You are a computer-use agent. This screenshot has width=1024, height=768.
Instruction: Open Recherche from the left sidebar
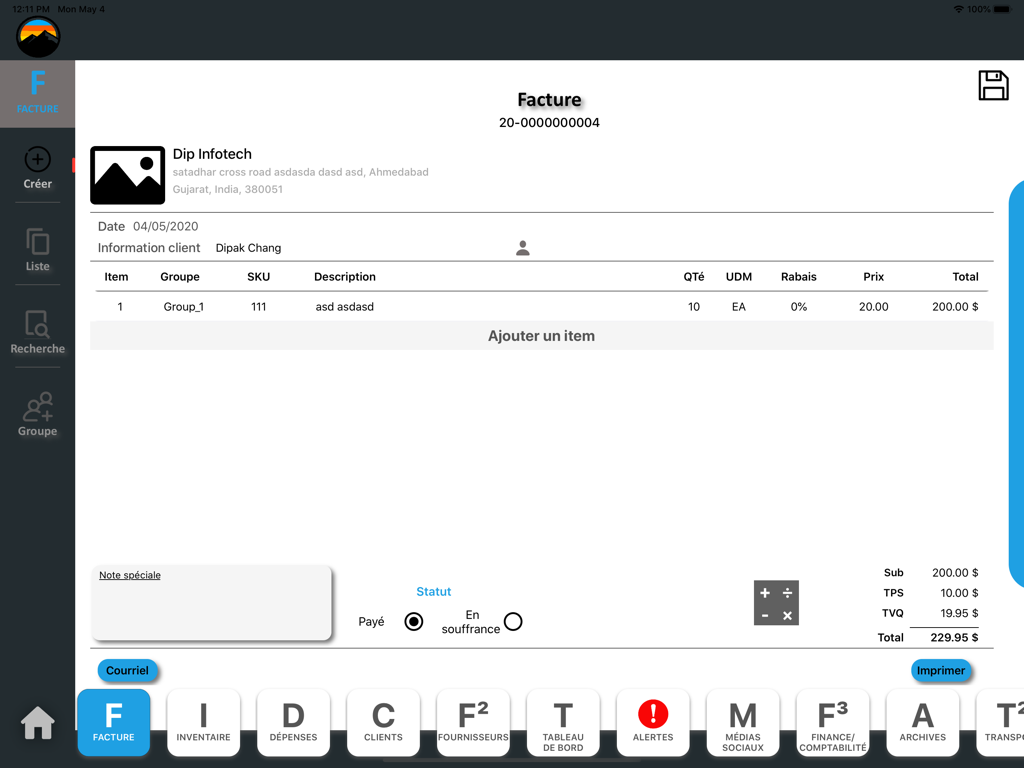tap(37, 332)
